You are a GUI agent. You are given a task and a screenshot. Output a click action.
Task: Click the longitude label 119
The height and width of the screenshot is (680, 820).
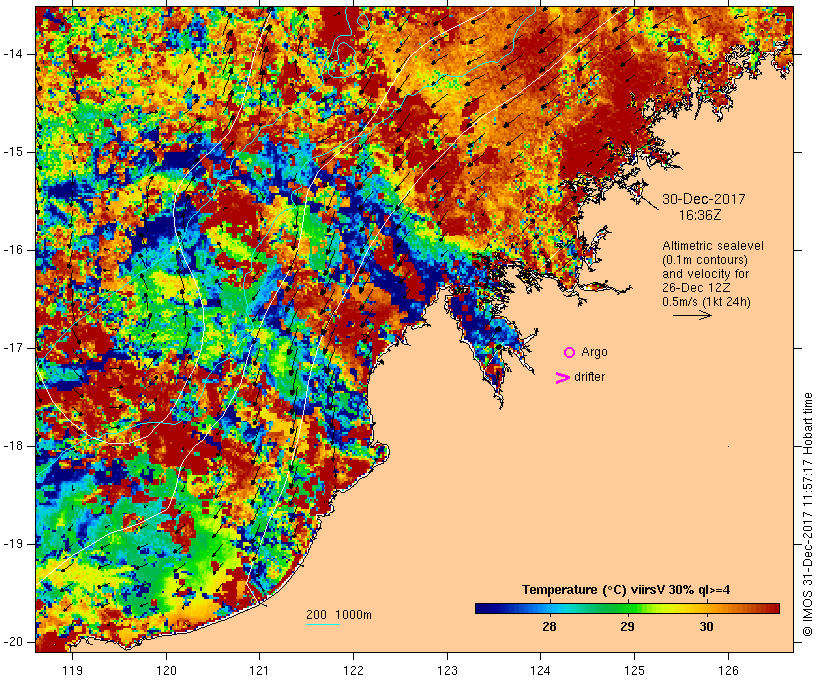[x=72, y=670]
